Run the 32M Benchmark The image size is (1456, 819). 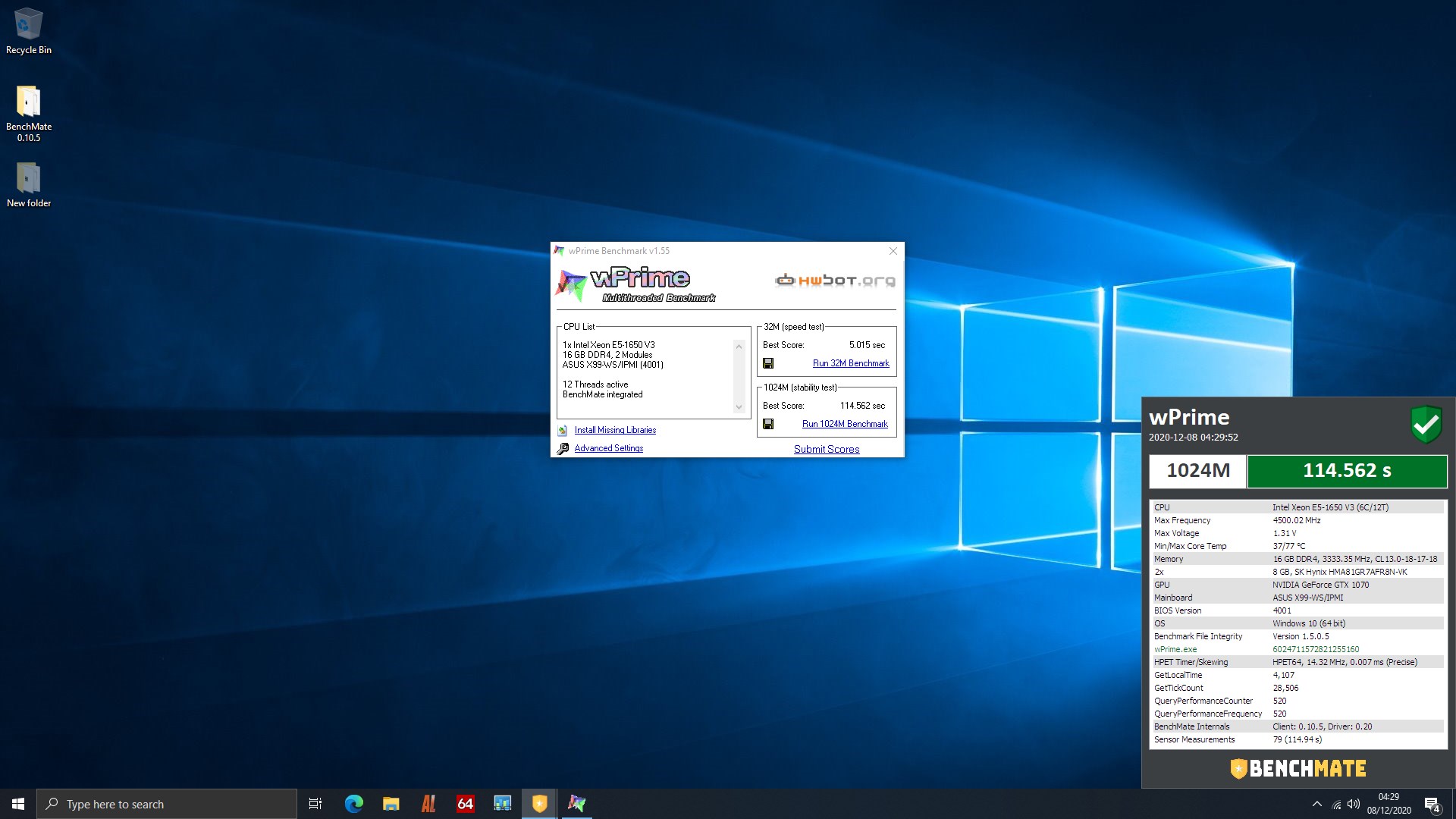coord(851,363)
